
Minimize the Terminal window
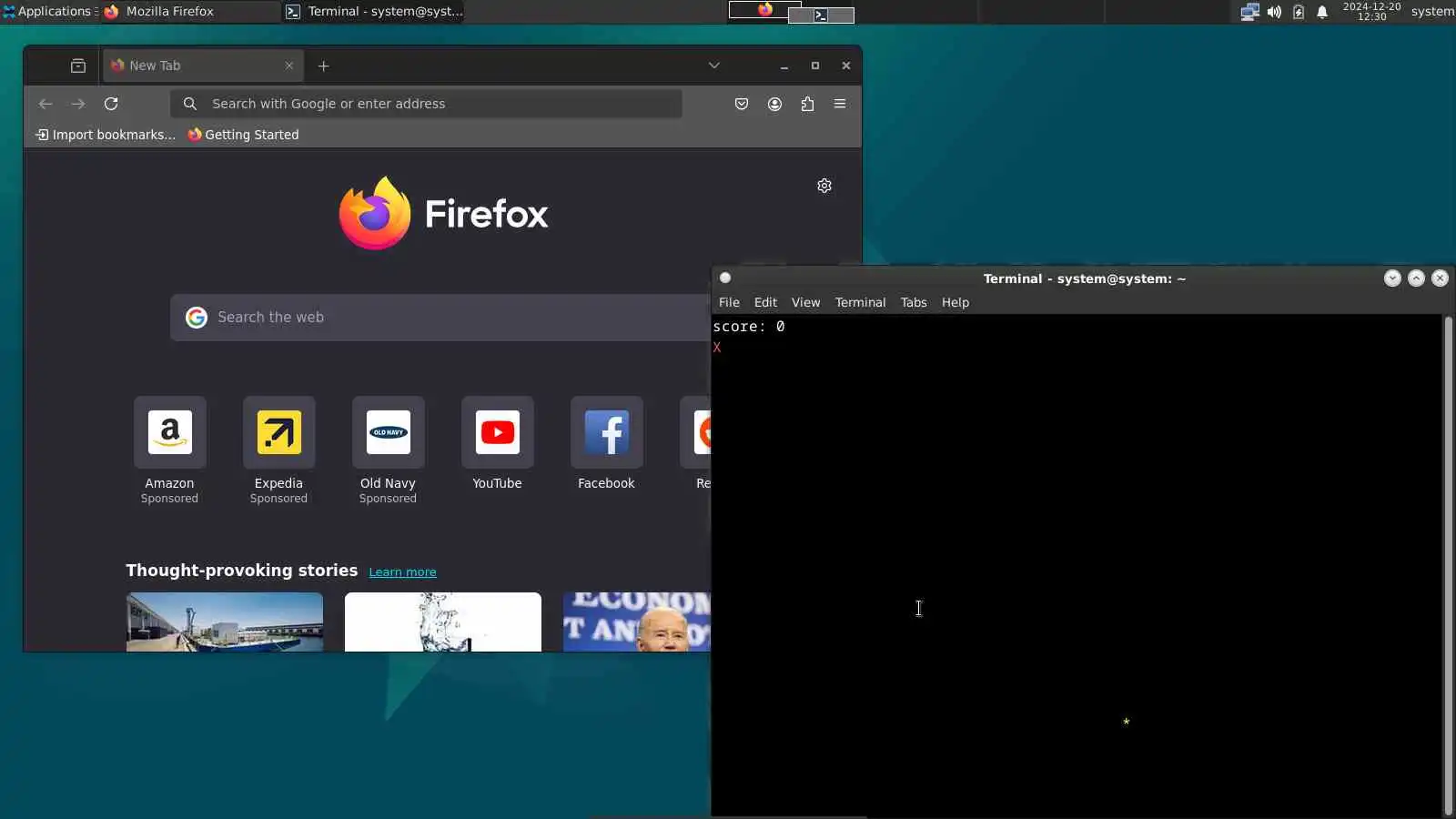(x=1392, y=278)
